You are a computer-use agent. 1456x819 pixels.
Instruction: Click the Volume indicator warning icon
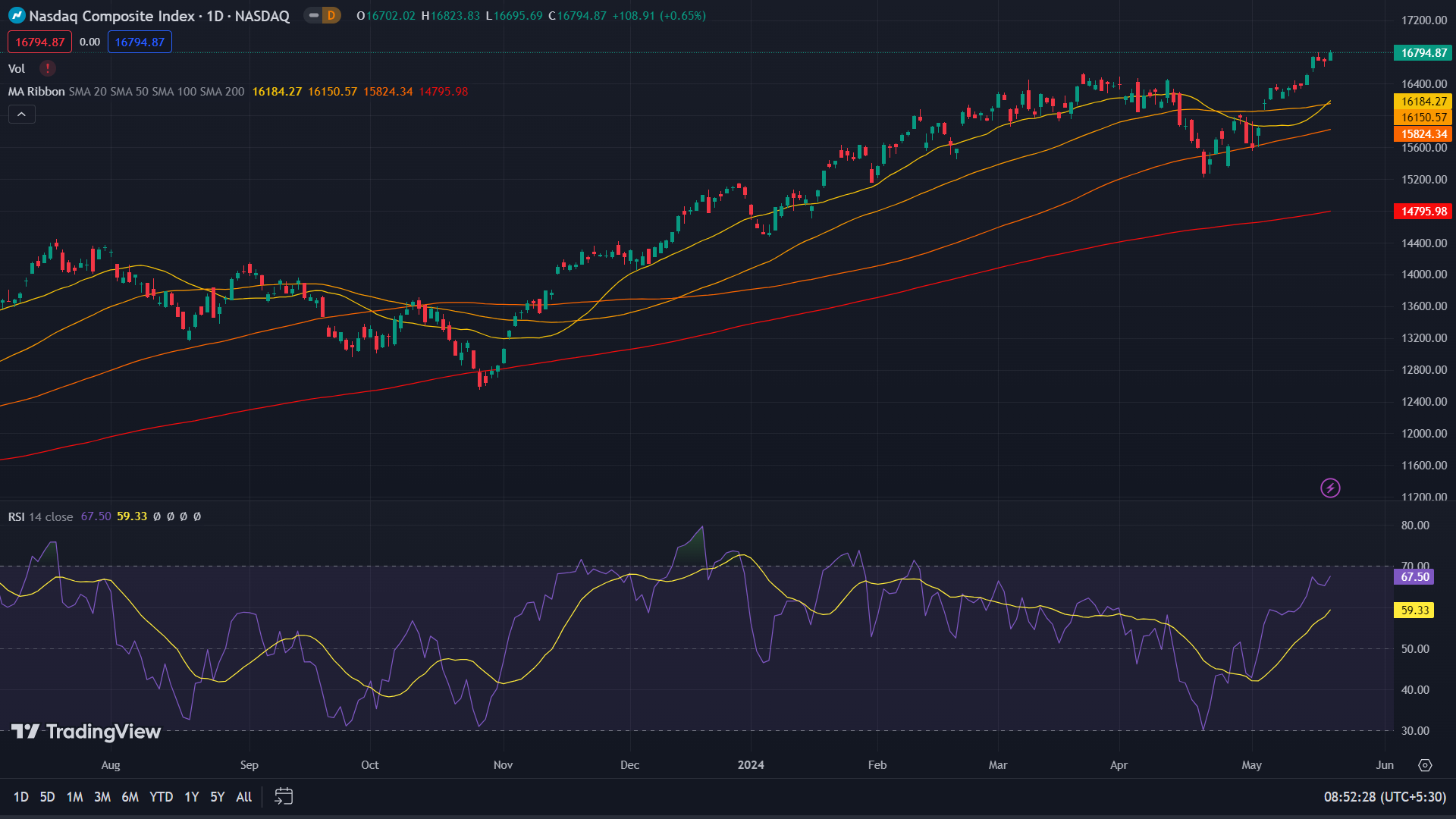48,68
